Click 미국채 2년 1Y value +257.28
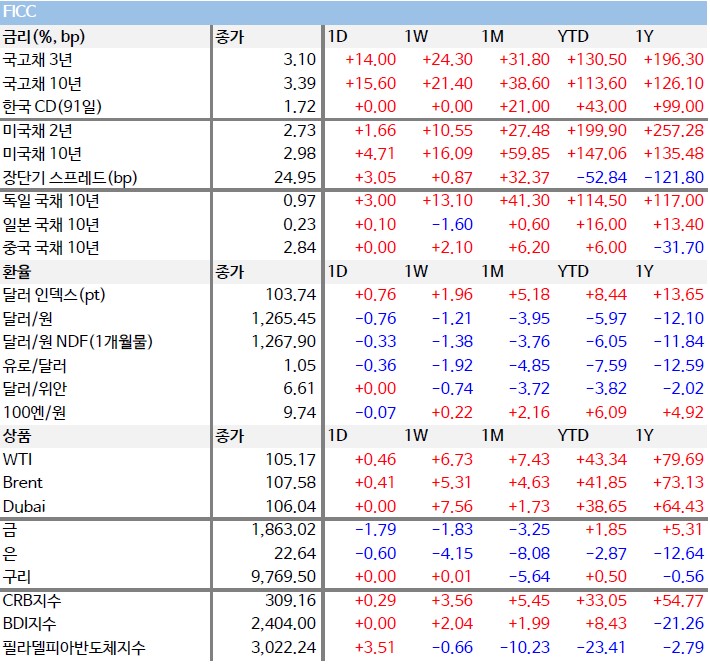710x665 pixels. point(673,130)
